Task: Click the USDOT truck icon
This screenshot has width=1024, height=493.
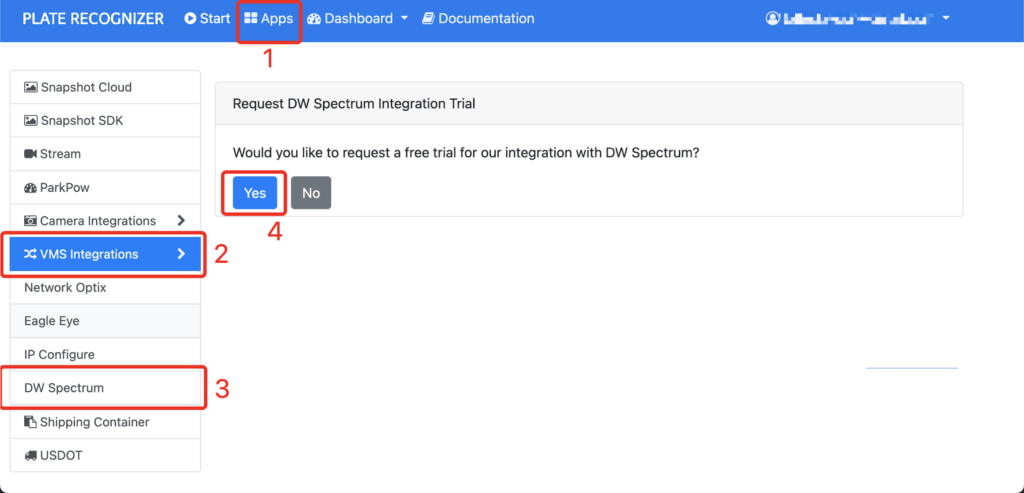Action: pos(30,456)
